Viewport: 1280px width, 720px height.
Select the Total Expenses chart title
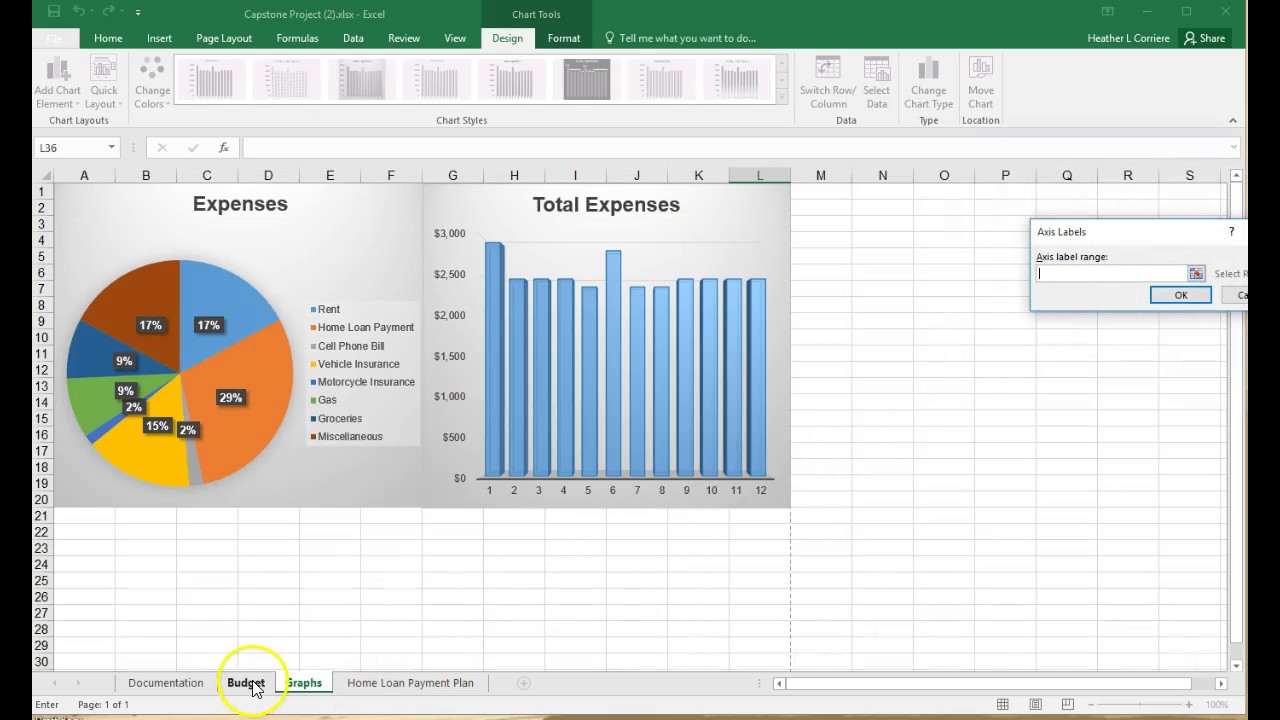click(606, 205)
